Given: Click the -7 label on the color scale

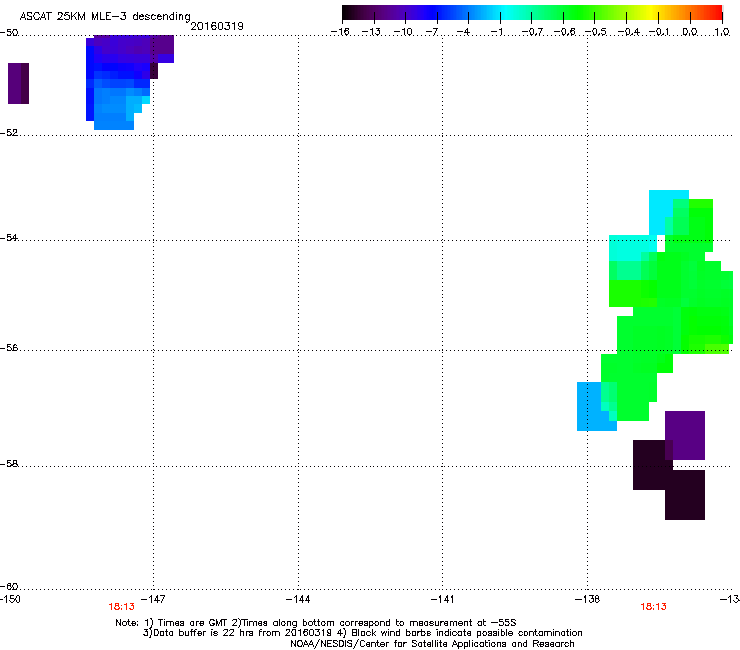Looking at the screenshot, I should [432, 32].
